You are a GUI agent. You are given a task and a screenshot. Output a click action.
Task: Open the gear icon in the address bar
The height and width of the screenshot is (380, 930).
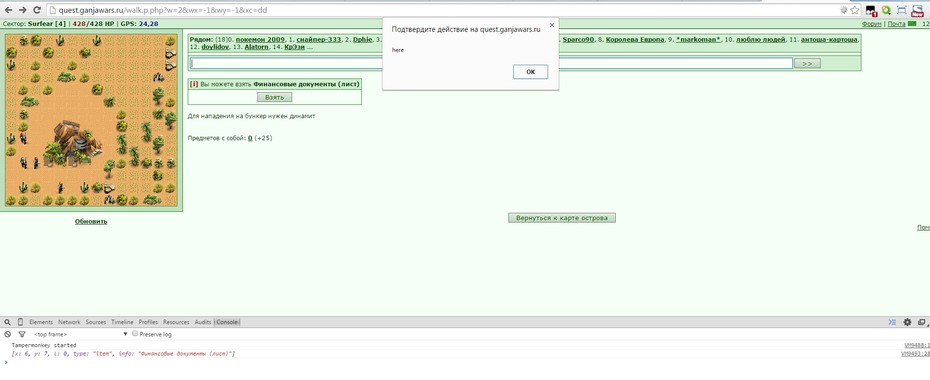point(844,10)
